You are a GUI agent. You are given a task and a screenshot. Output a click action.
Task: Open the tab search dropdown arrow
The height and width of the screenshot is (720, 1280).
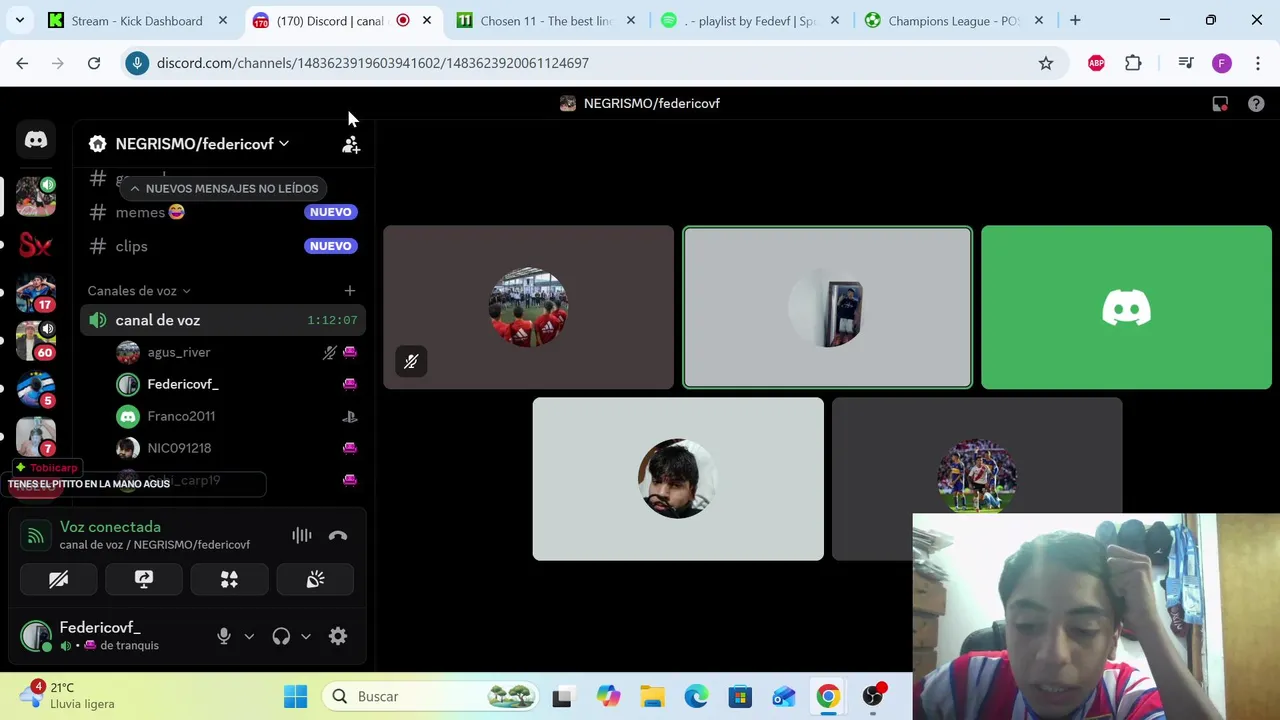(x=20, y=20)
